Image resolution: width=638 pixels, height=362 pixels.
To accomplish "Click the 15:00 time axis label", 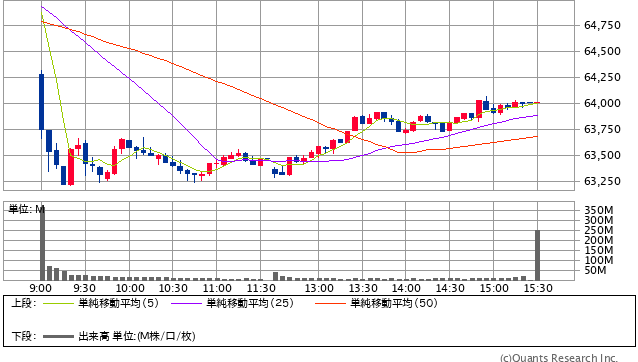I will pyautogui.click(x=494, y=288).
